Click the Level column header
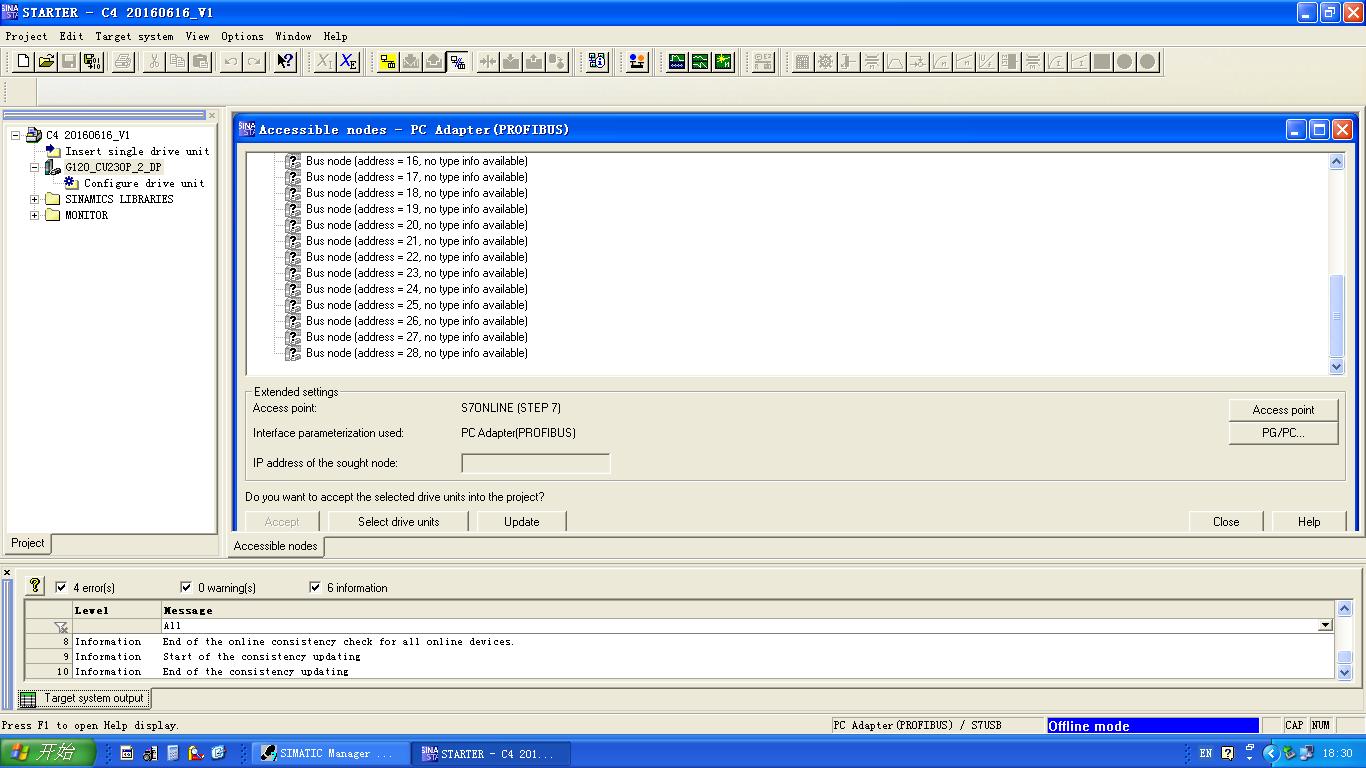The width and height of the screenshot is (1366, 768). (x=117, y=610)
